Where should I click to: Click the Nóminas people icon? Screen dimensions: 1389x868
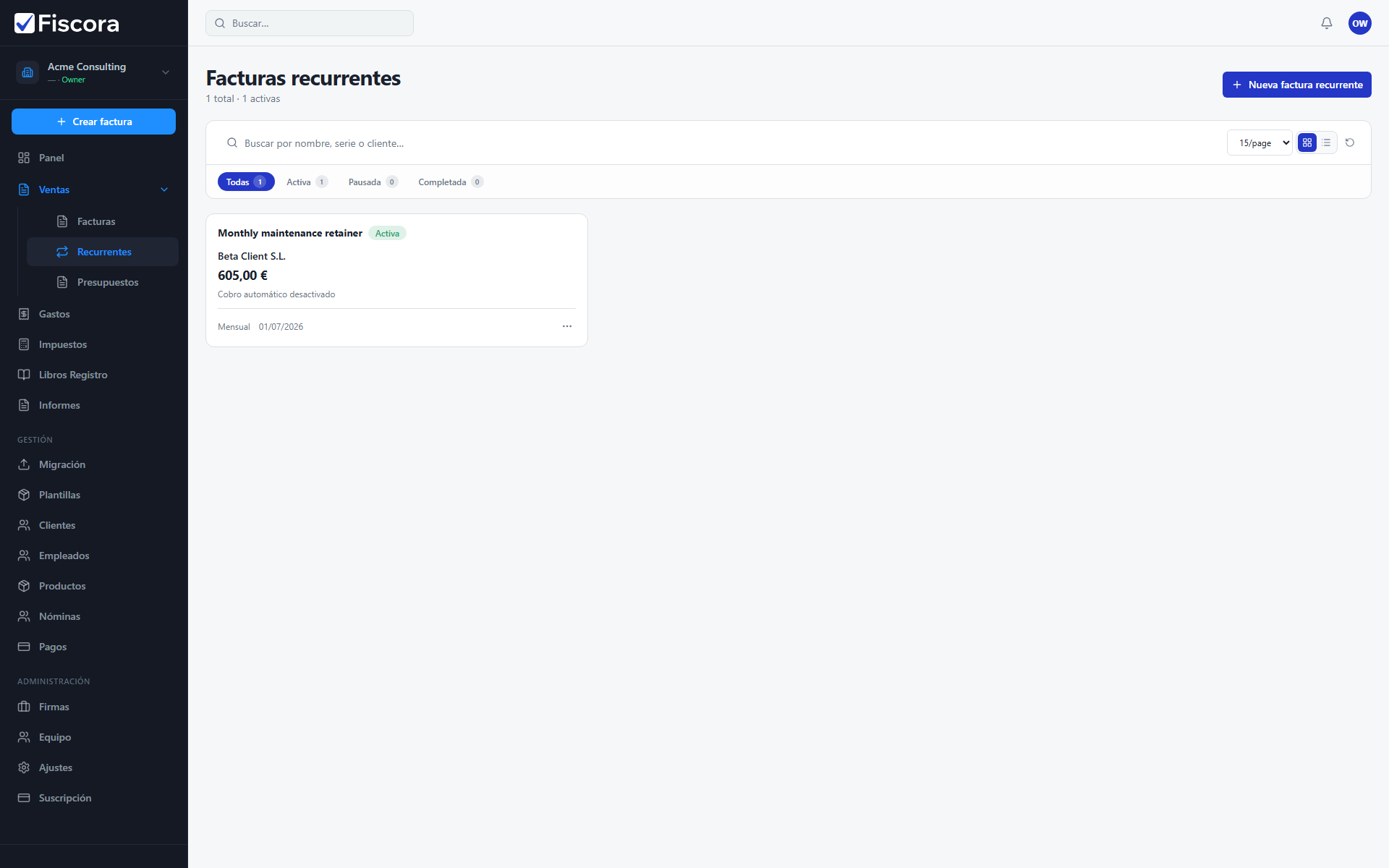tap(24, 616)
